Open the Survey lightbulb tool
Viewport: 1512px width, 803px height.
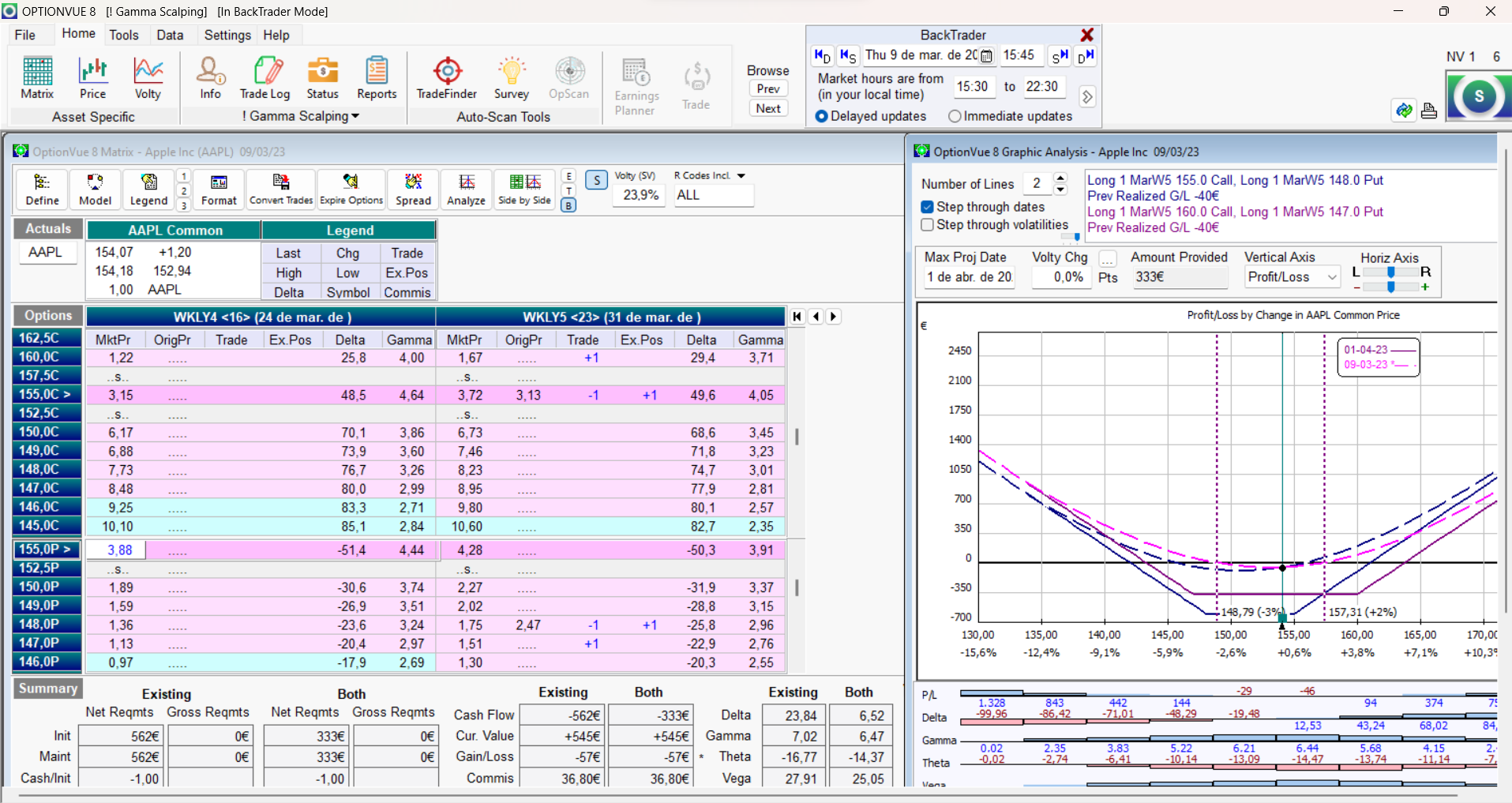[x=512, y=78]
